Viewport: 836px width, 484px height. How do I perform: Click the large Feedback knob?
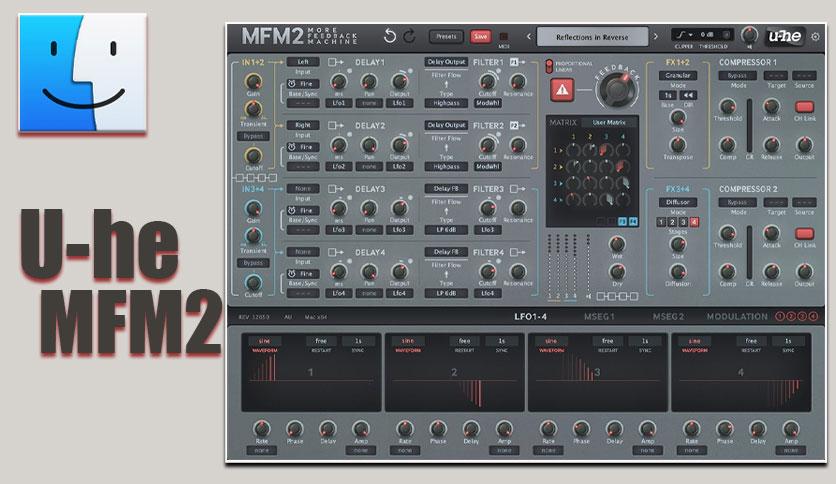coord(616,88)
